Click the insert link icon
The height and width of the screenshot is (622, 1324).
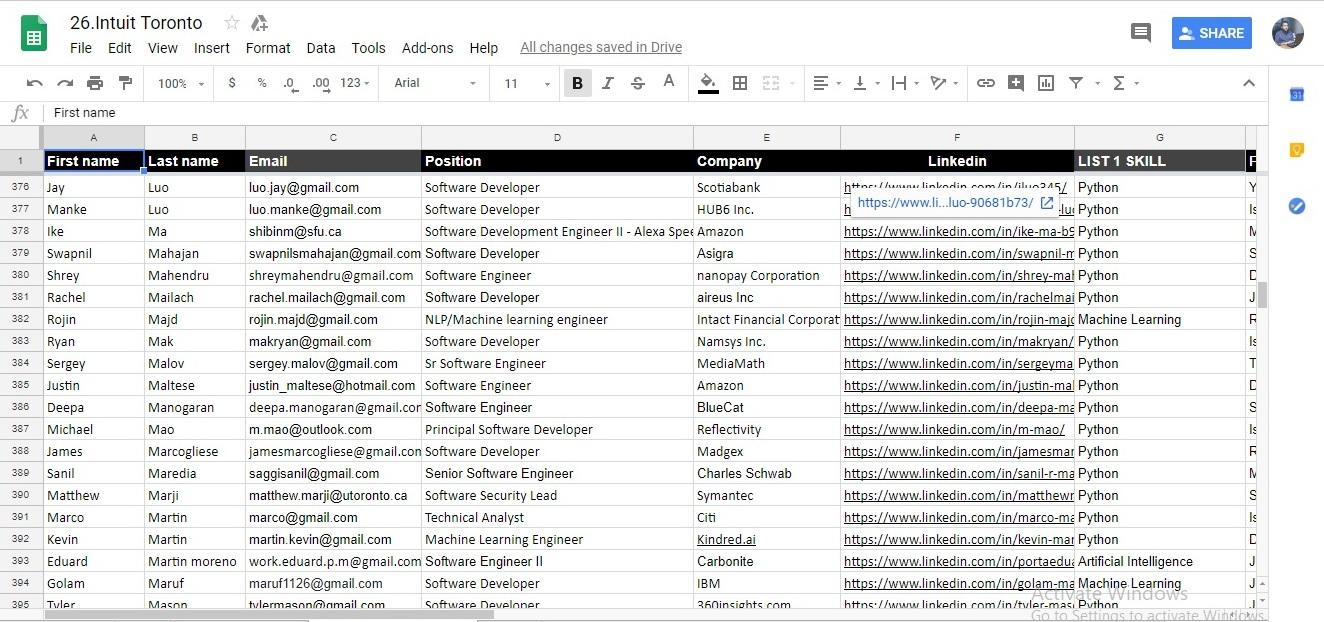pyautogui.click(x=986, y=83)
